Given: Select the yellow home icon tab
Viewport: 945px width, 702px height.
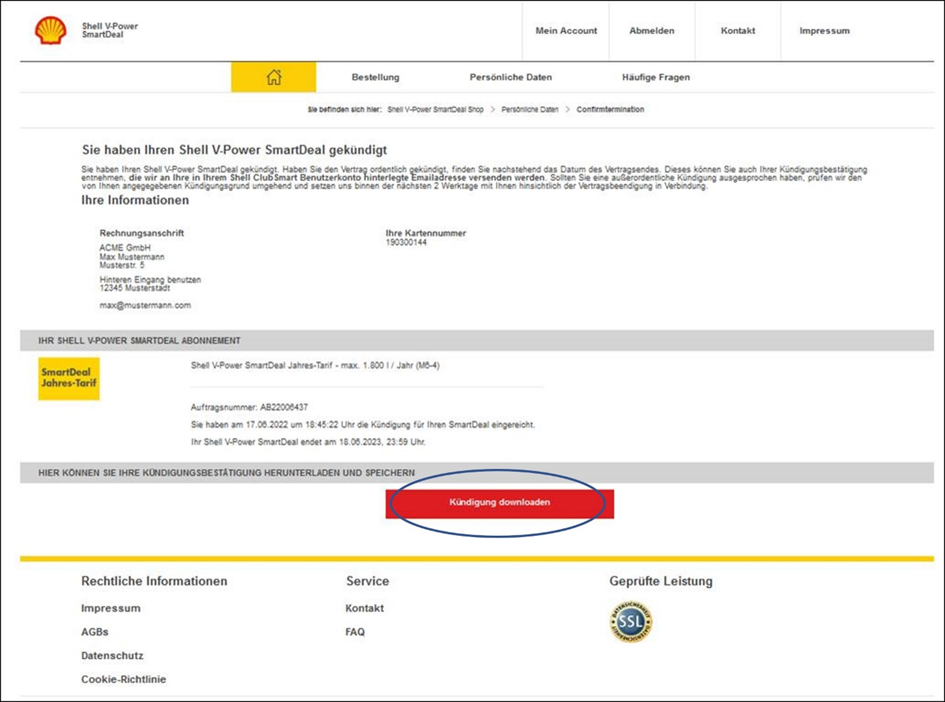Looking at the screenshot, I should point(273,76).
